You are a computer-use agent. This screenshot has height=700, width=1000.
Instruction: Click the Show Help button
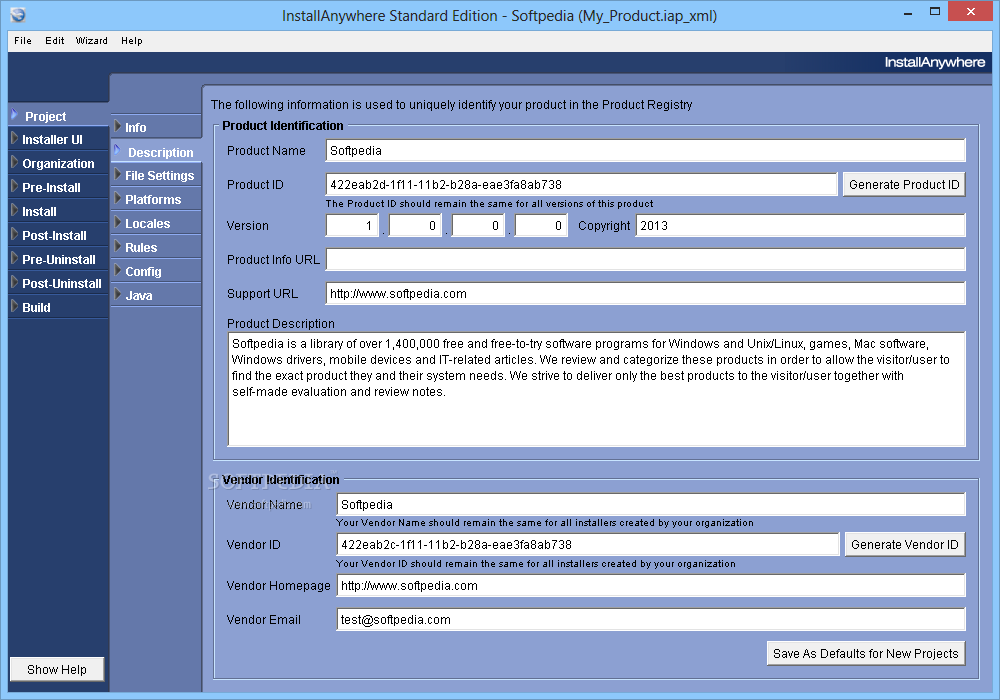pyautogui.click(x=57, y=669)
